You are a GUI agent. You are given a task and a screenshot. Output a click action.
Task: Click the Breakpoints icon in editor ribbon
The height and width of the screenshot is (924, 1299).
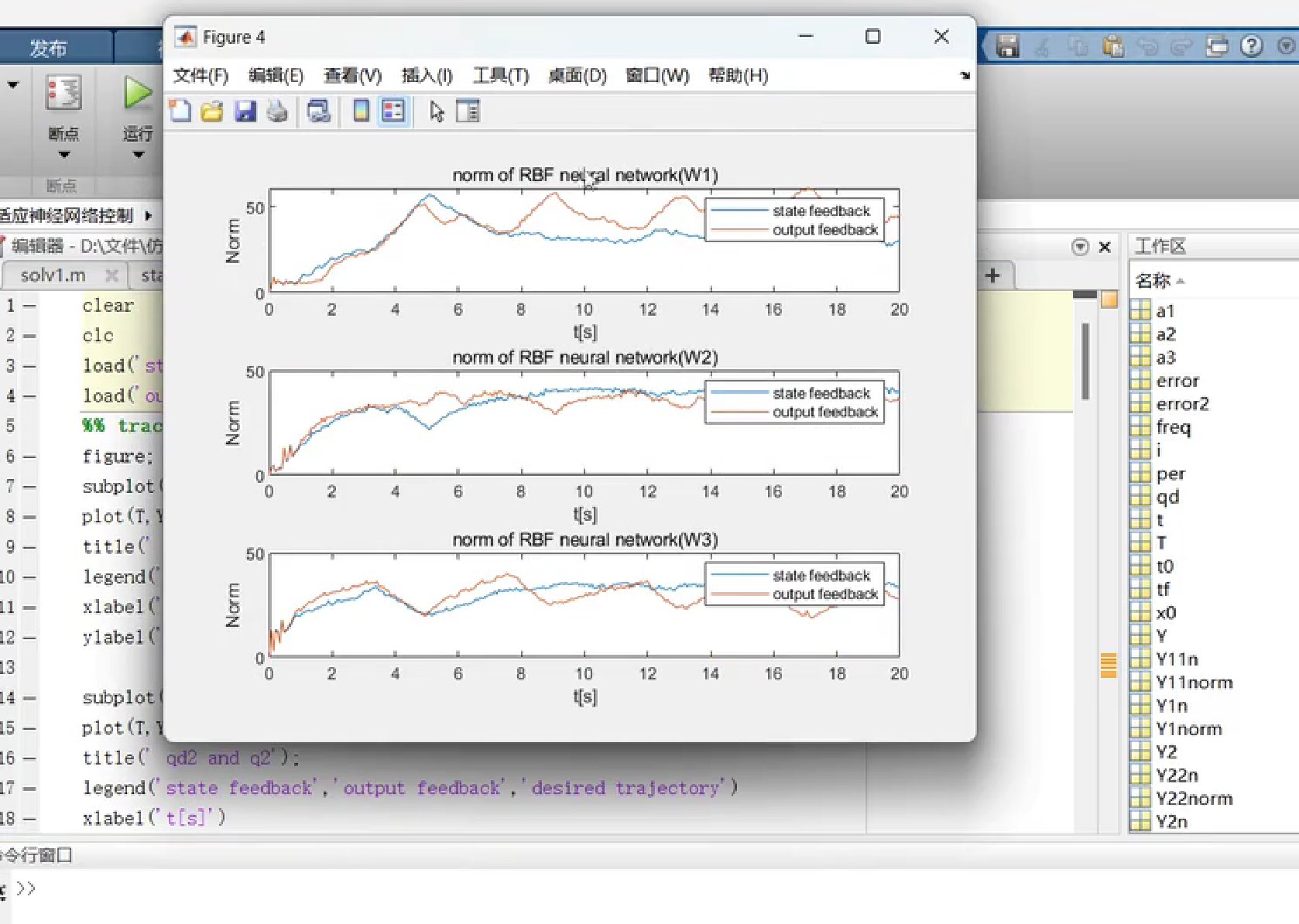63,94
